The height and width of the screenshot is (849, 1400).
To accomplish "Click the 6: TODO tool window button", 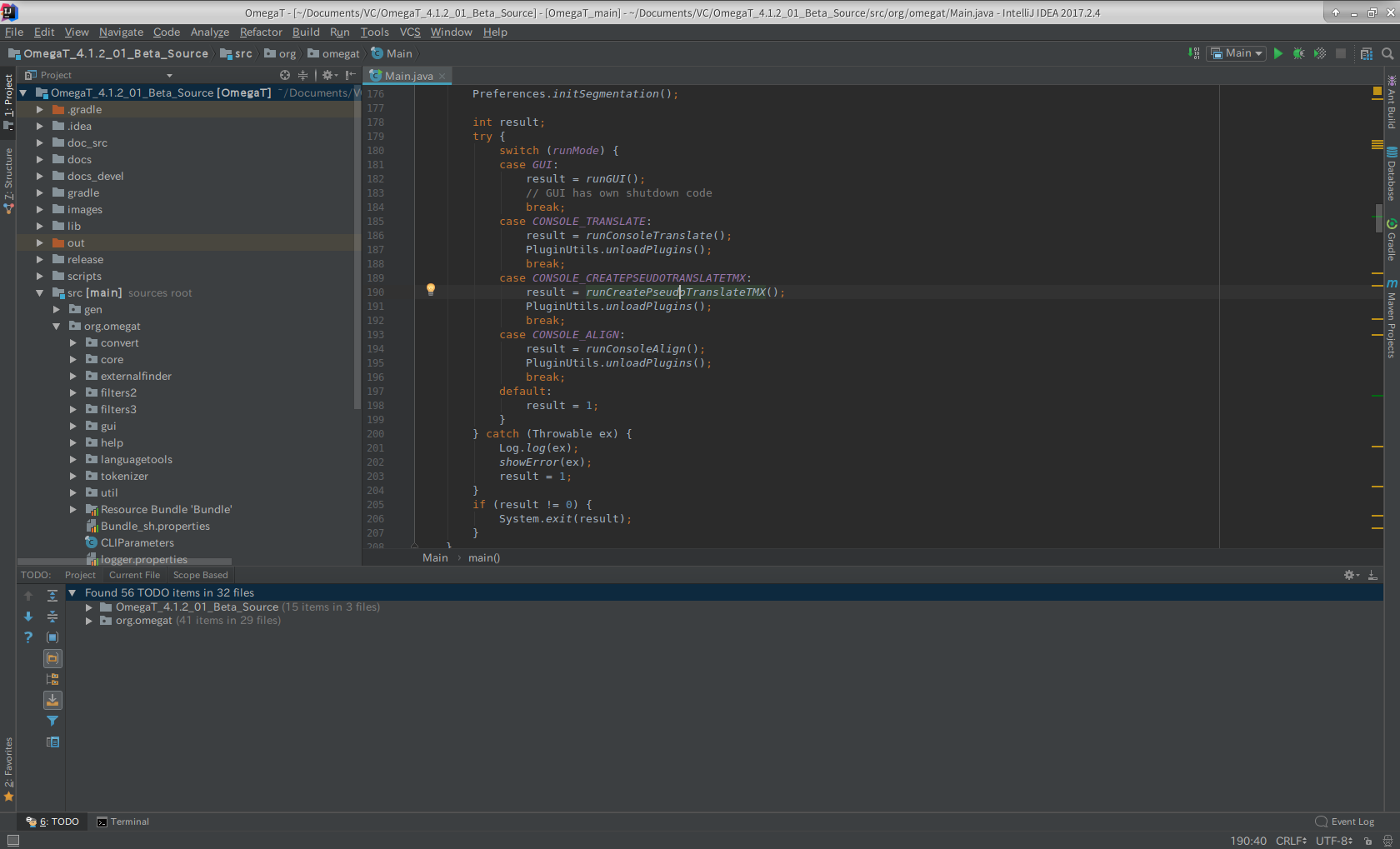I will [52, 822].
